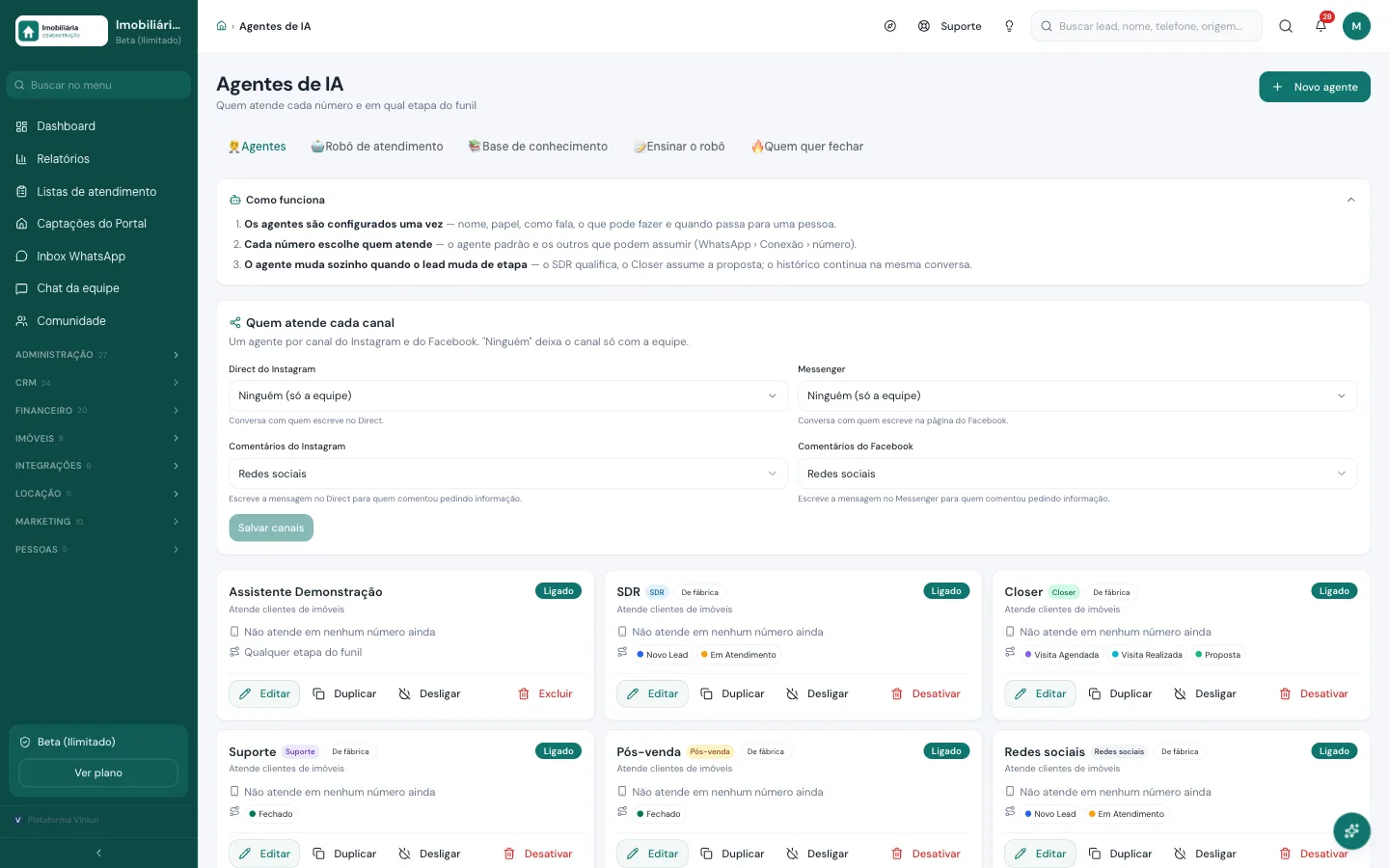Screen dimensions: 1389x868
Task: Expand the CRM sidebar group
Action: point(98,383)
